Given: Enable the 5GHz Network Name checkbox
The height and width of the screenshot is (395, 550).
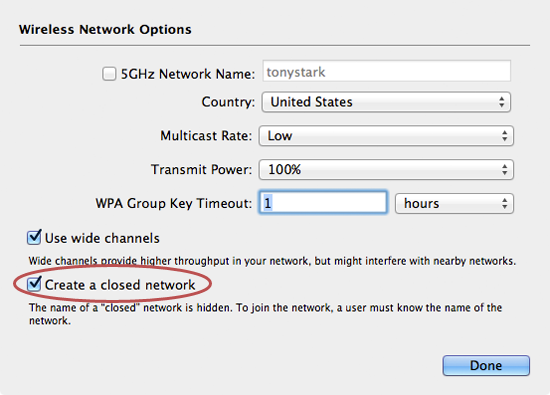Looking at the screenshot, I should [109, 74].
